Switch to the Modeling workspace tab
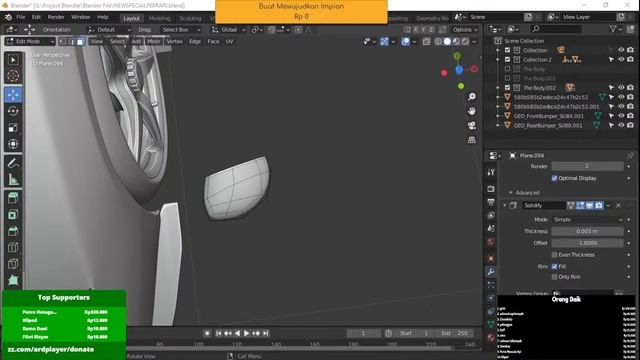The image size is (640, 360). 159,18
